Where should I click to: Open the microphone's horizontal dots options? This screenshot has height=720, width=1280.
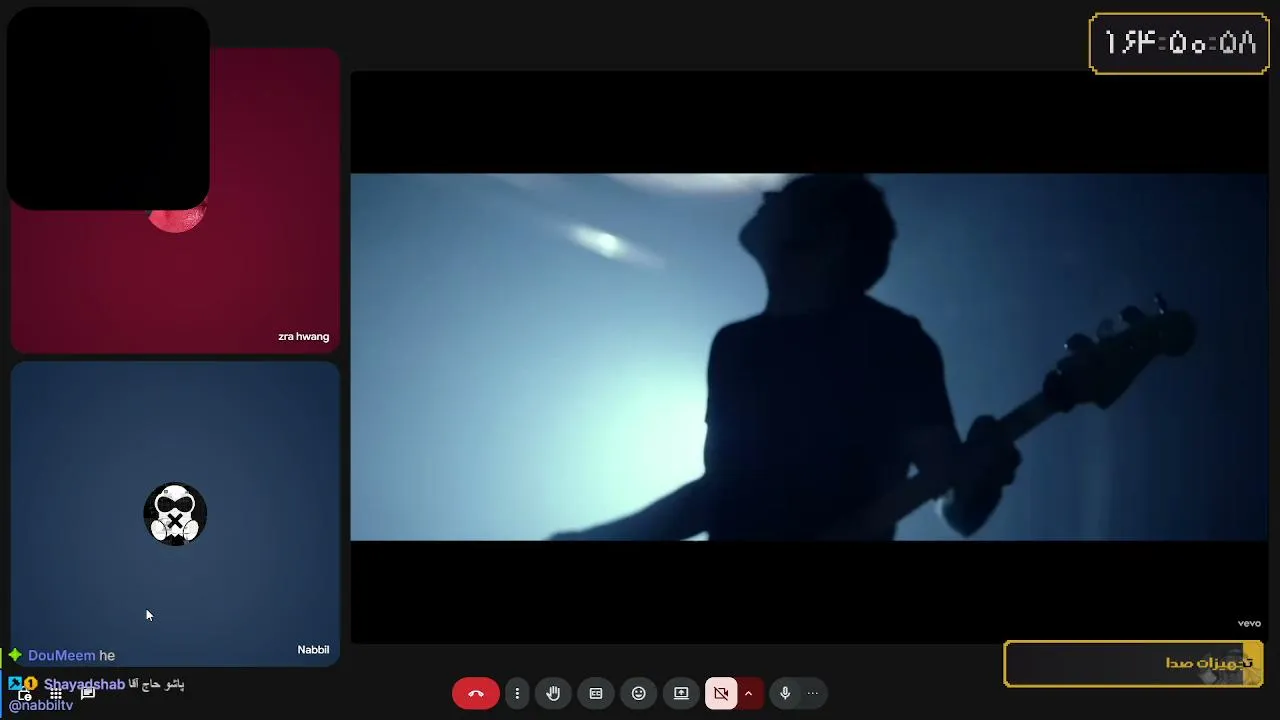813,693
